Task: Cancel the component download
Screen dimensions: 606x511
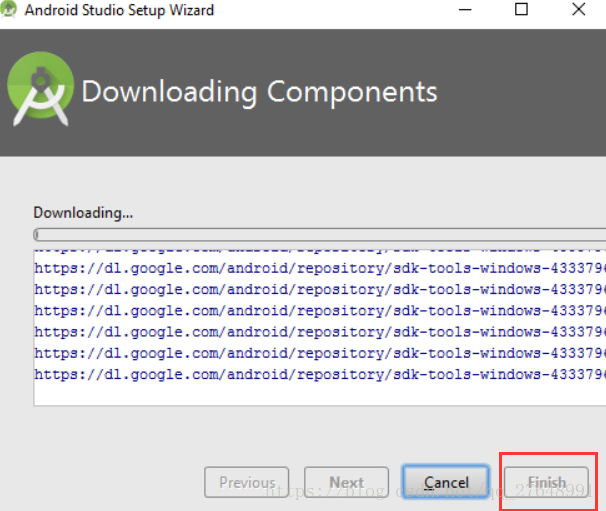Action: [x=446, y=482]
